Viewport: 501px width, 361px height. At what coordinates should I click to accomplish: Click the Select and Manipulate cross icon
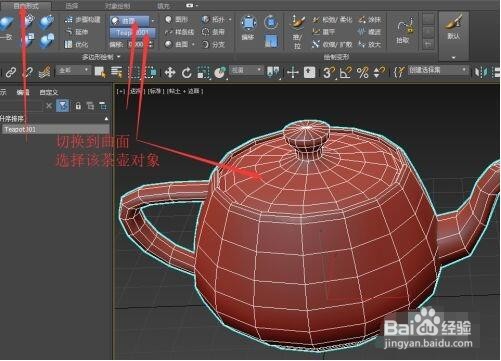[x=293, y=72]
